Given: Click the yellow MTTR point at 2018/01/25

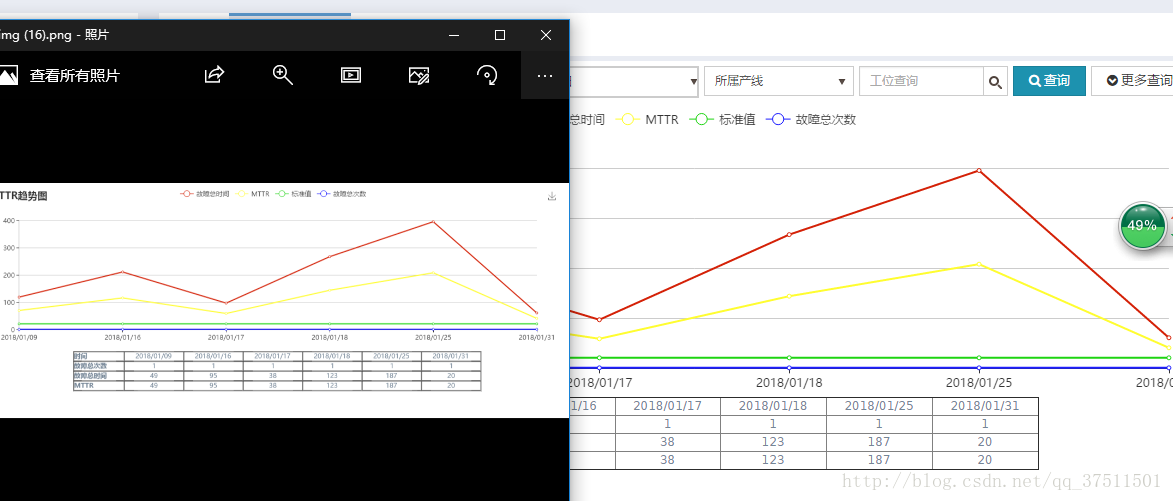Looking at the screenshot, I should pyautogui.click(x=978, y=264).
